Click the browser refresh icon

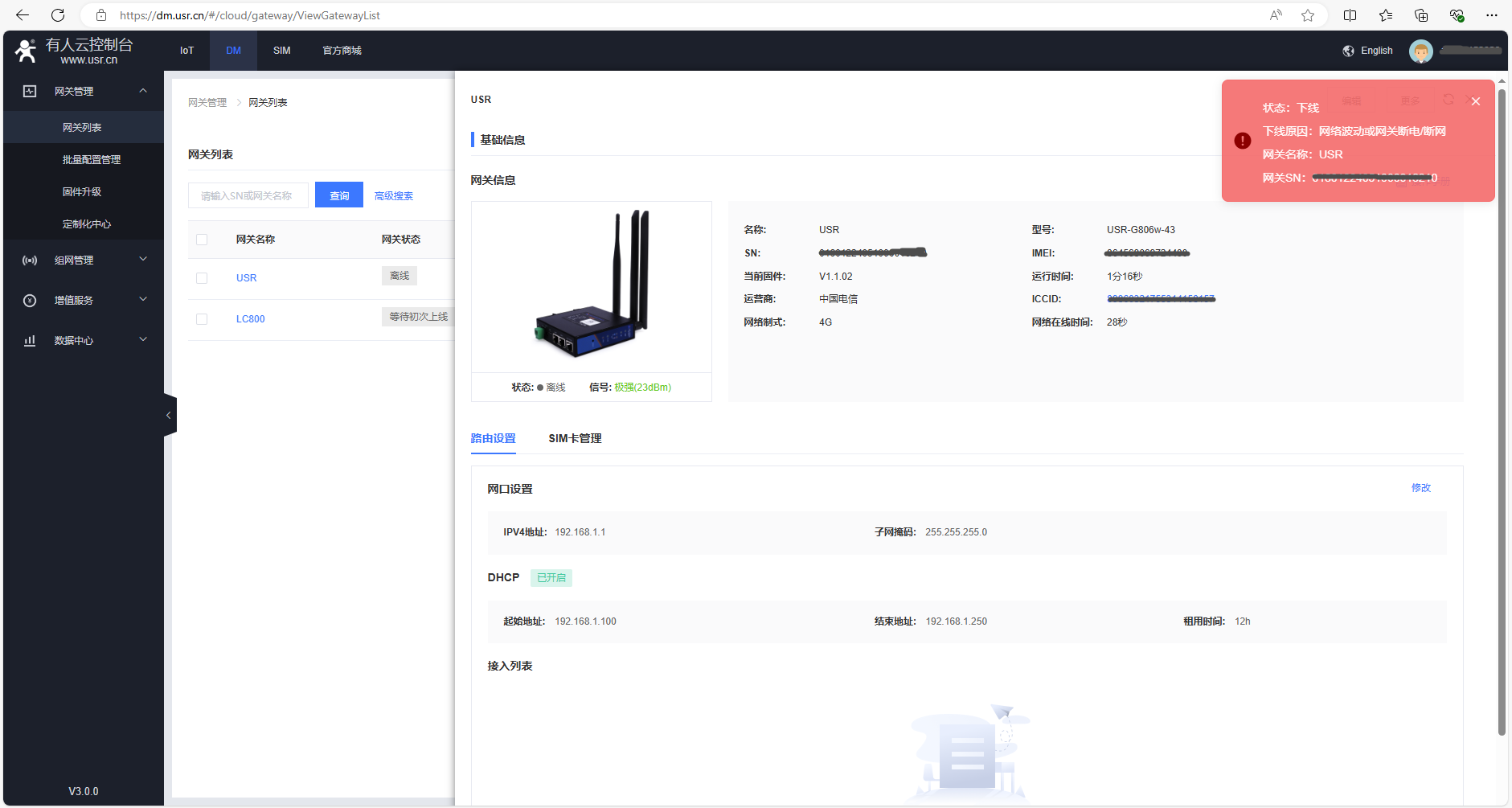[58, 15]
